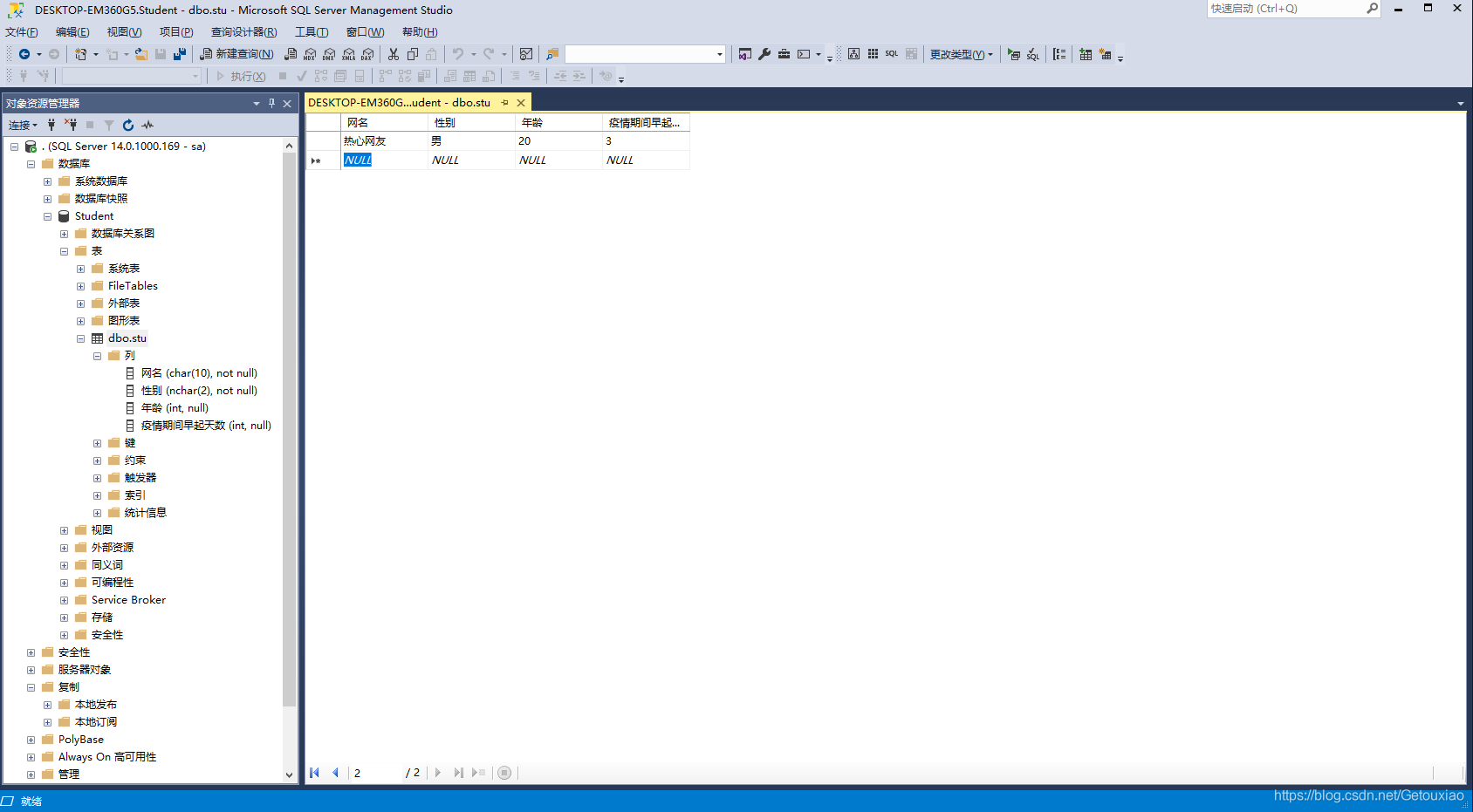1473x812 pixels.
Task: Click the cut scissors icon
Action: pos(394,54)
